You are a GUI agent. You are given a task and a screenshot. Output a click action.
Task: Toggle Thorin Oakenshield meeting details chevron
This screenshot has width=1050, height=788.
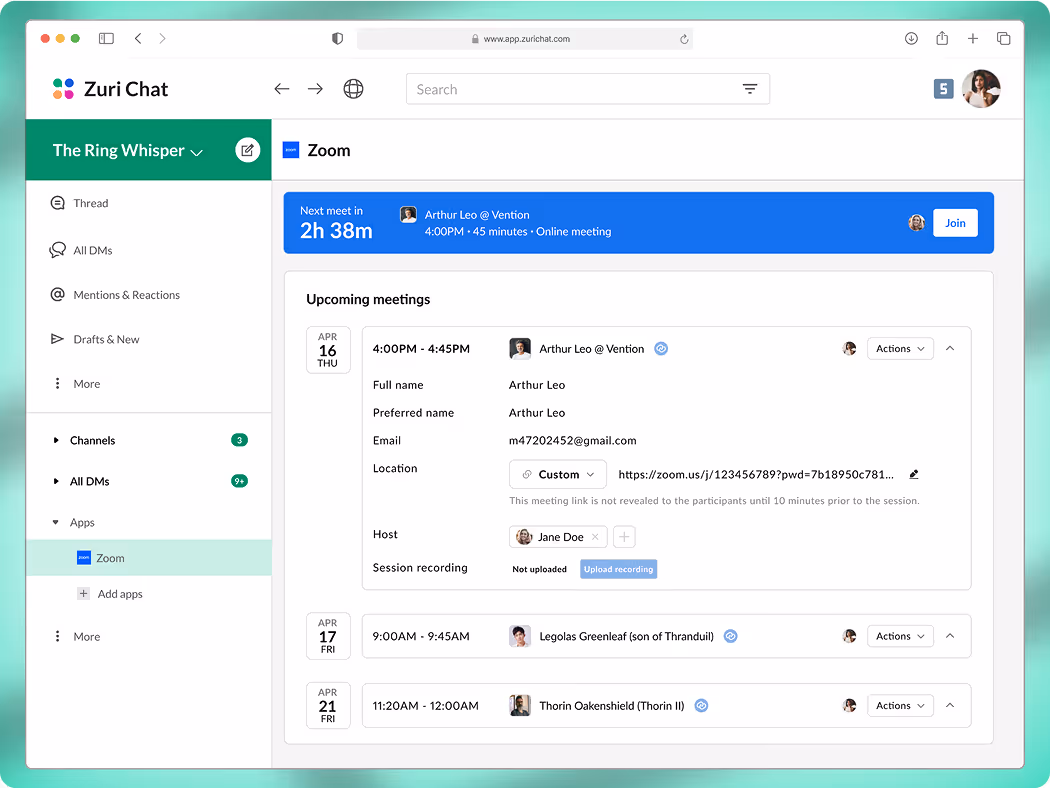click(950, 705)
